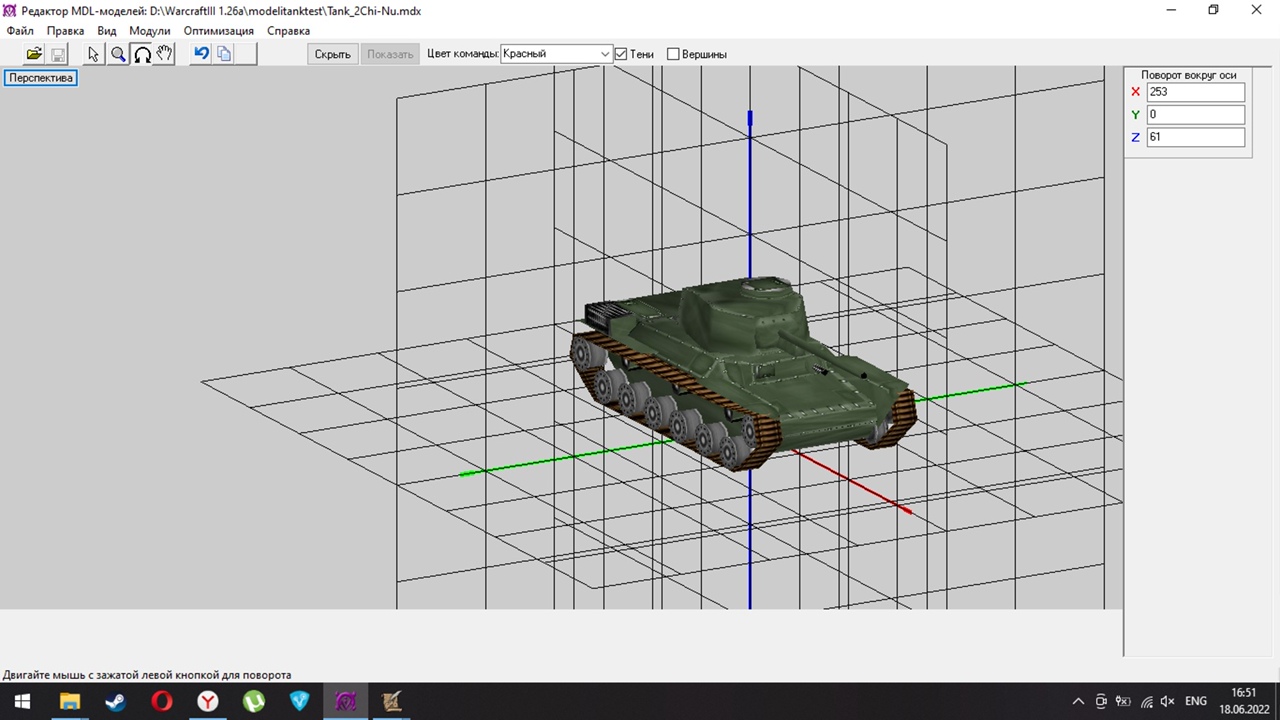Screen dimensions: 1280x720
Task: Click the blank toolbar button after copy
Action: click(x=247, y=54)
